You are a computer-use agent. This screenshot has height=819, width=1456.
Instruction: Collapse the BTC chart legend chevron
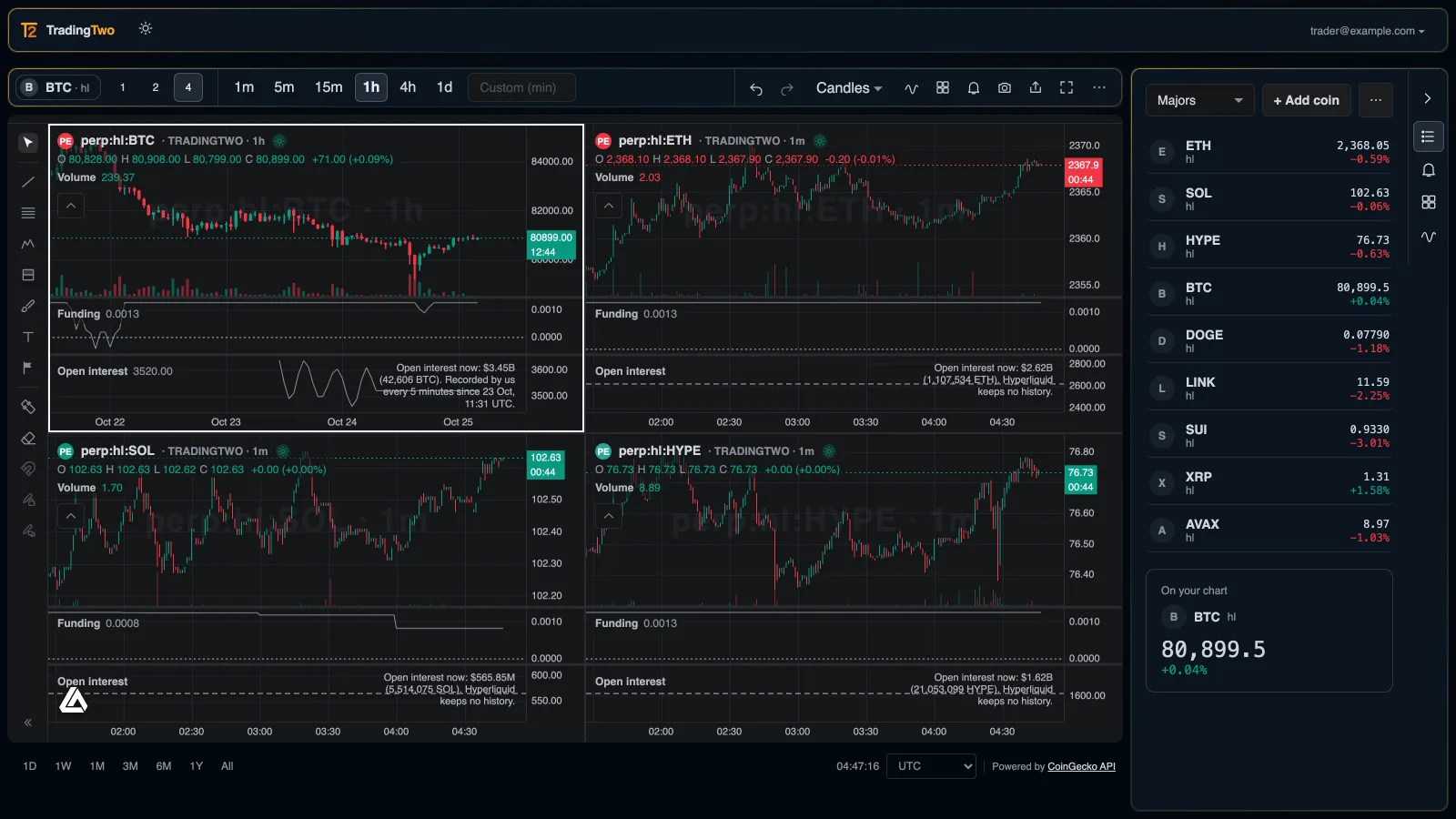click(71, 206)
